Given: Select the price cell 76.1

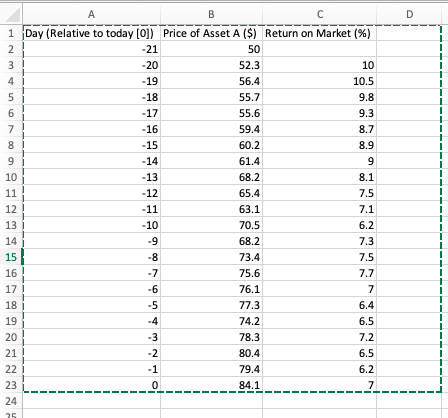Looking at the screenshot, I should point(211,289).
